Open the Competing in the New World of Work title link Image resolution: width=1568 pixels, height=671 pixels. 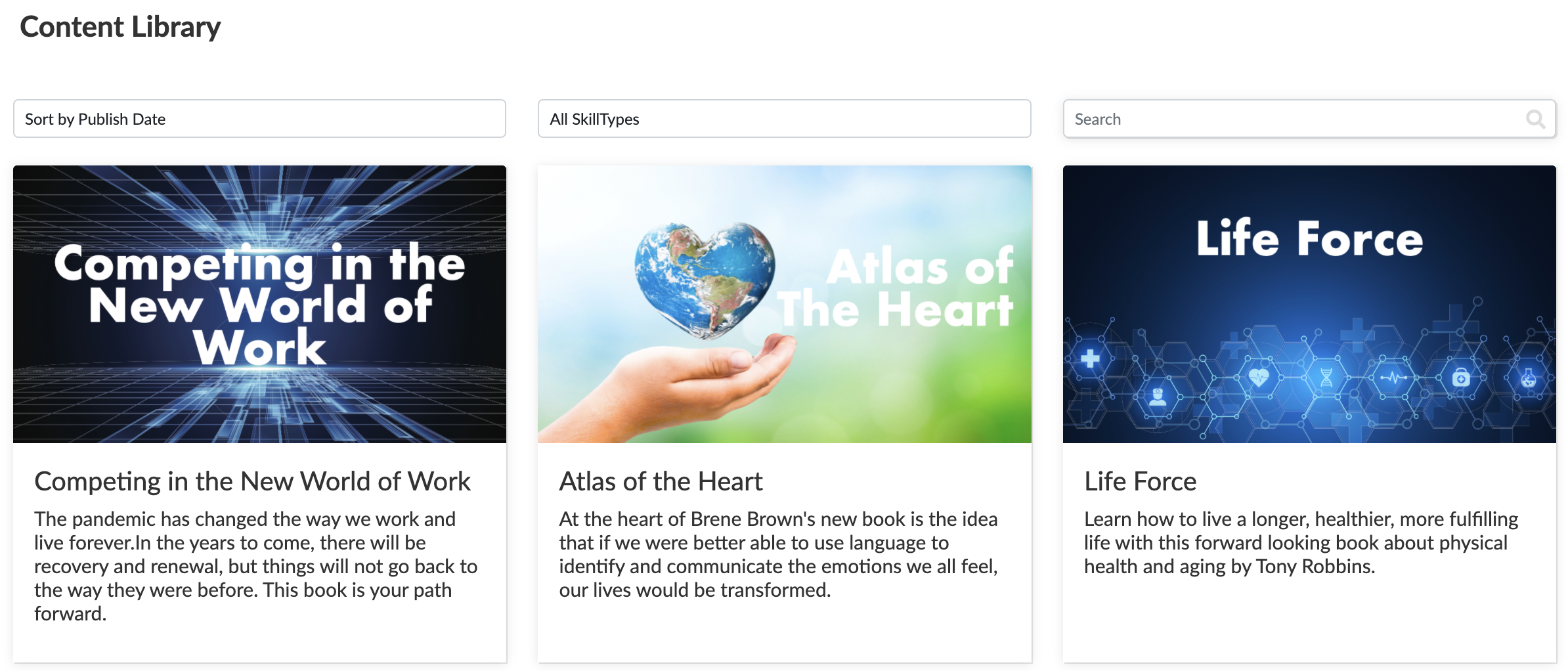click(x=252, y=481)
